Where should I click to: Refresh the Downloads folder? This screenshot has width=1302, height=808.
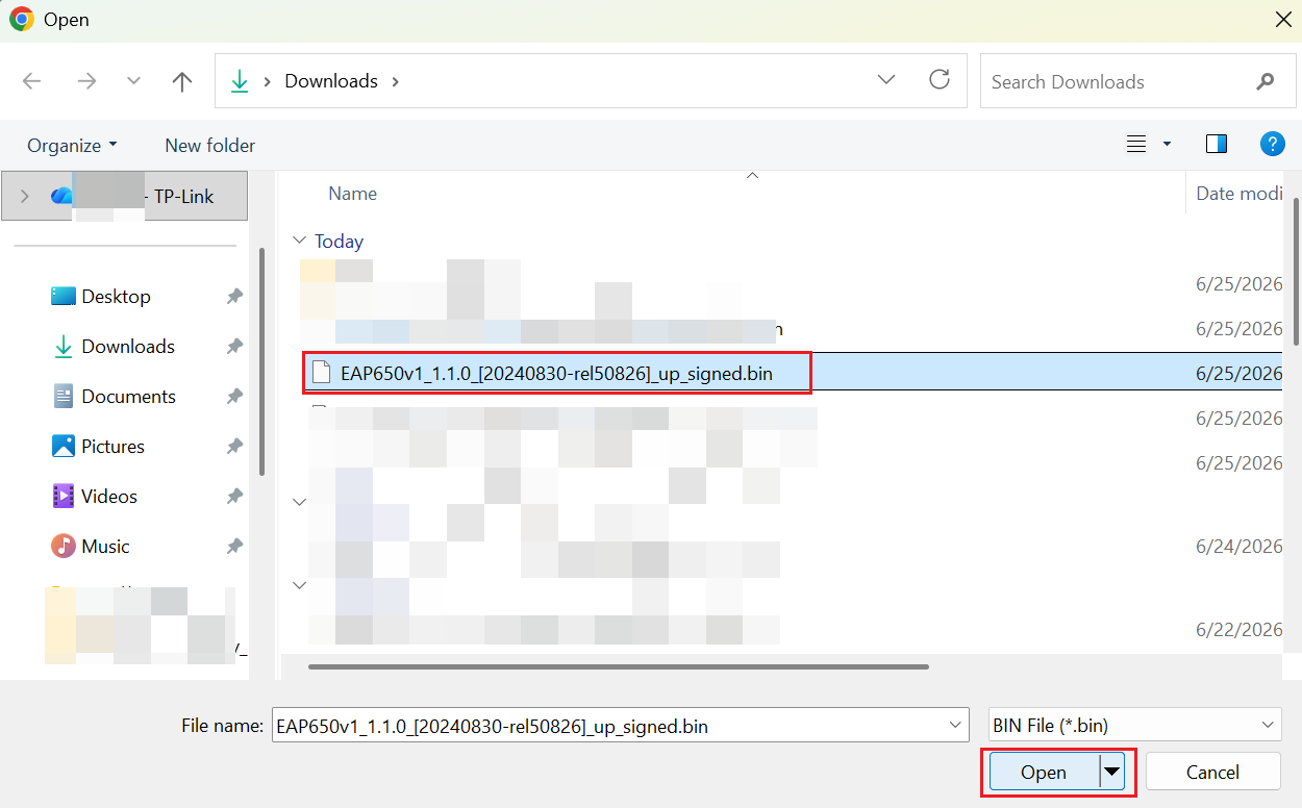(939, 80)
